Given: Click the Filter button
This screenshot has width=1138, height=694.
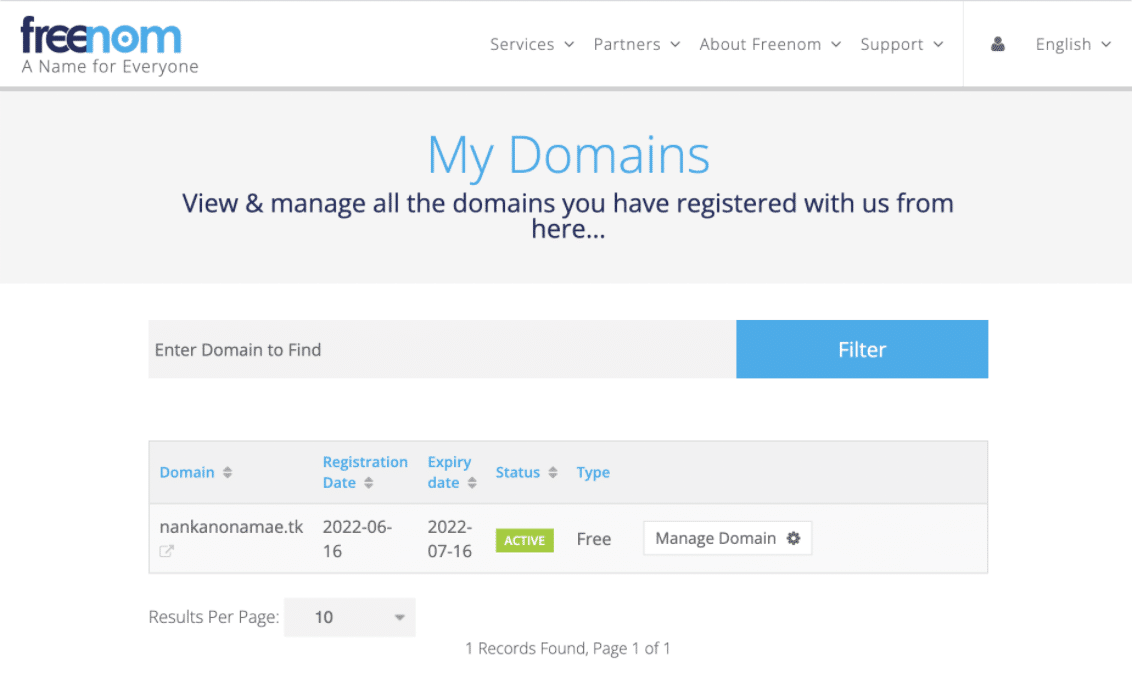Looking at the screenshot, I should pos(861,349).
